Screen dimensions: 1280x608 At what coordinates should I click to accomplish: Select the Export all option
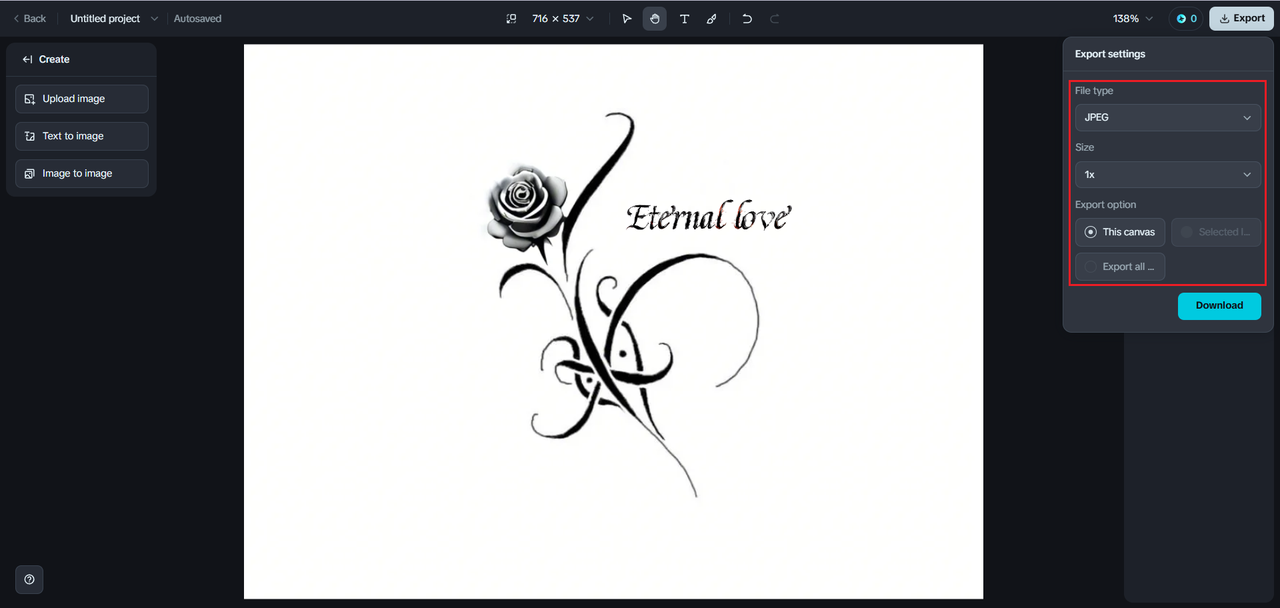tap(1120, 267)
